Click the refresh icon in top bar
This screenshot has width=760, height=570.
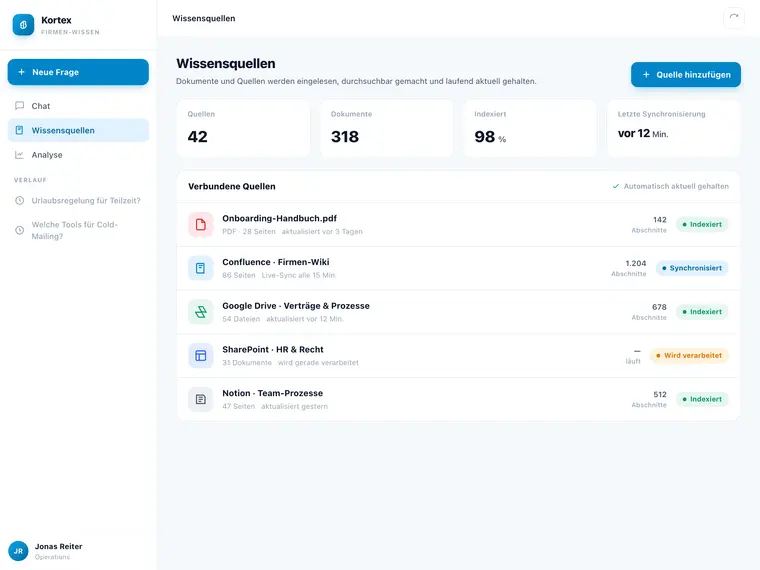coord(734,18)
